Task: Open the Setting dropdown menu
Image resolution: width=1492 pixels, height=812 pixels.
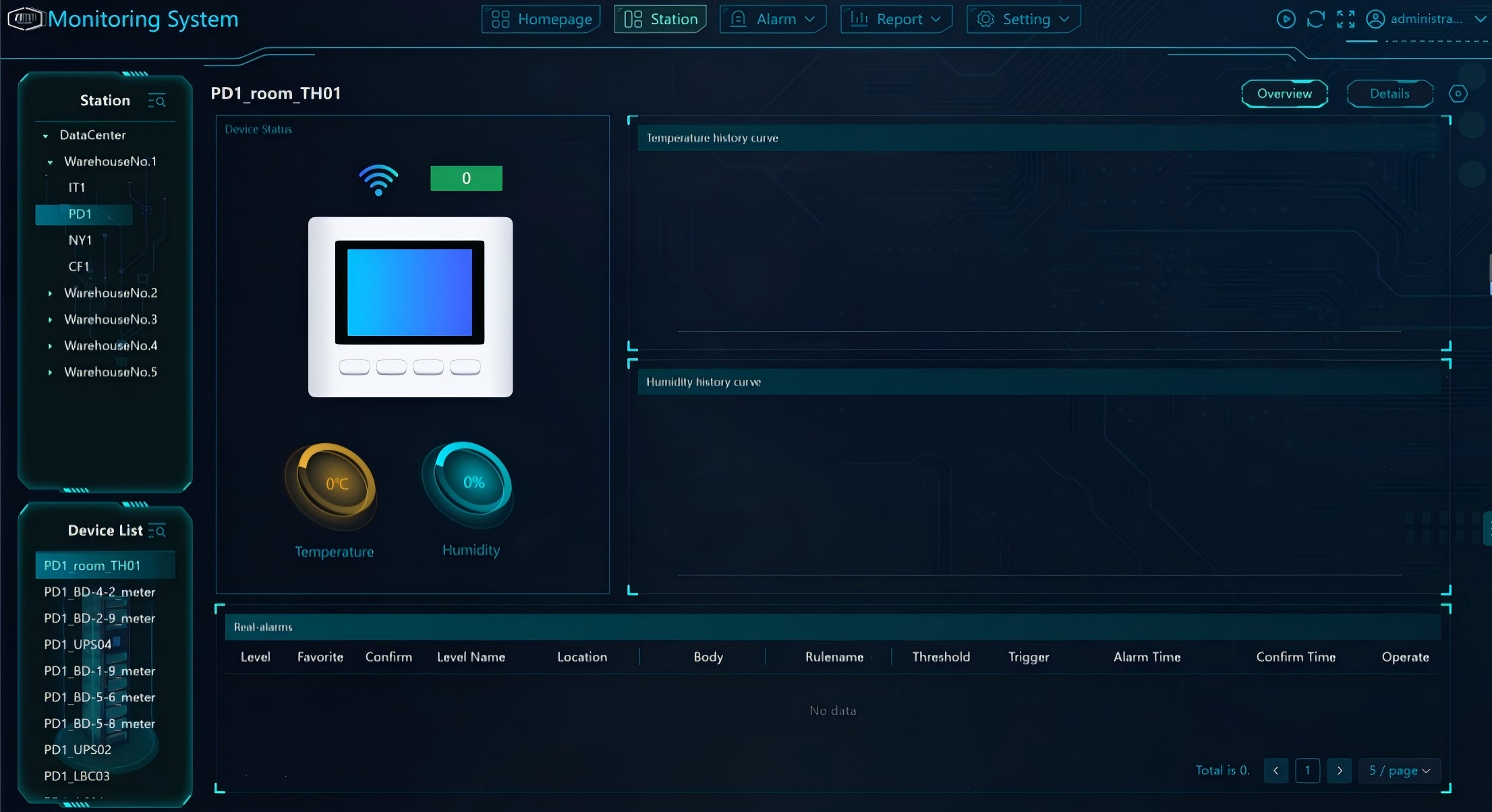Action: [1024, 19]
